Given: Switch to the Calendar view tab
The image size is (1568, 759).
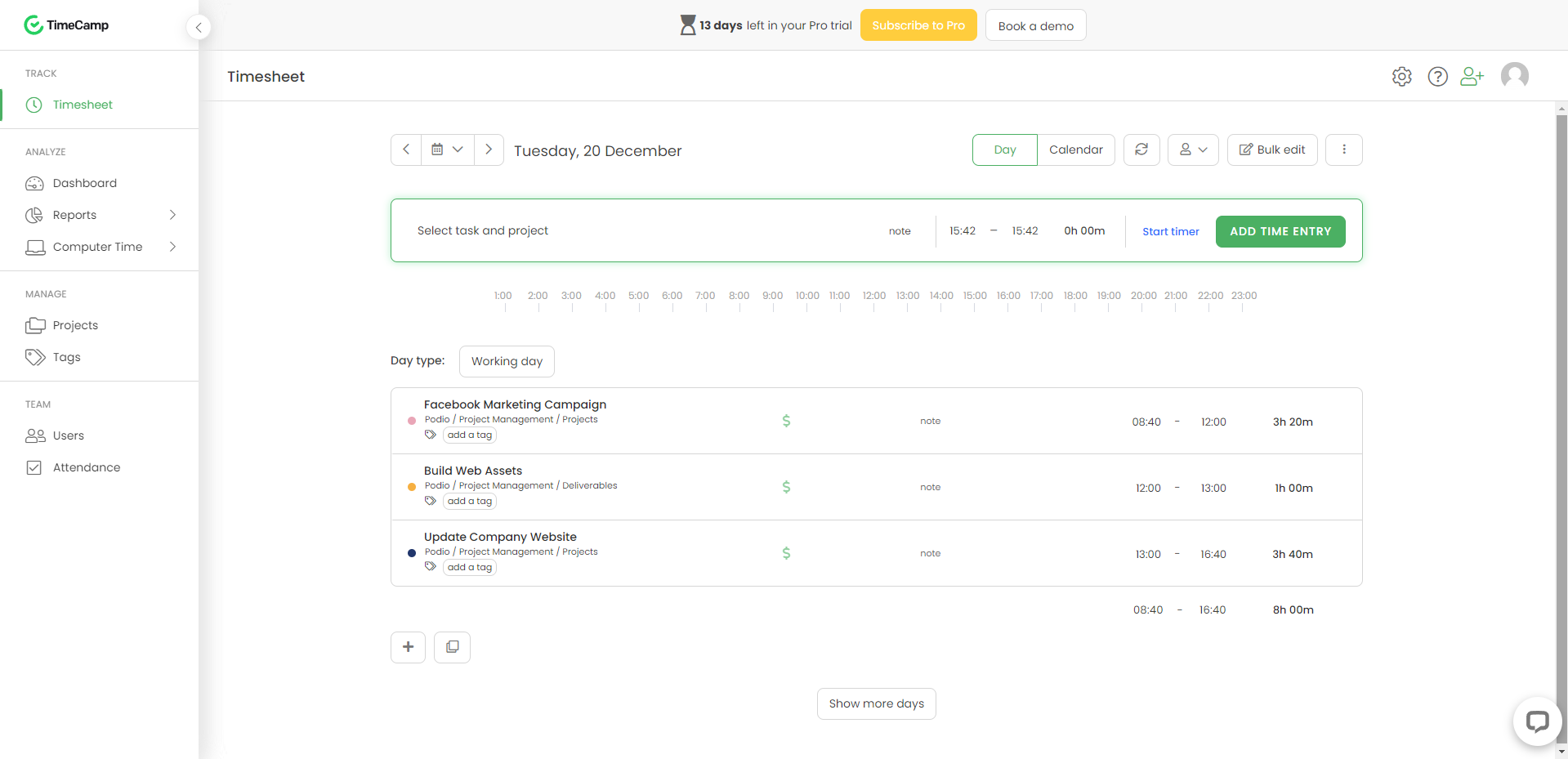Looking at the screenshot, I should tap(1075, 150).
